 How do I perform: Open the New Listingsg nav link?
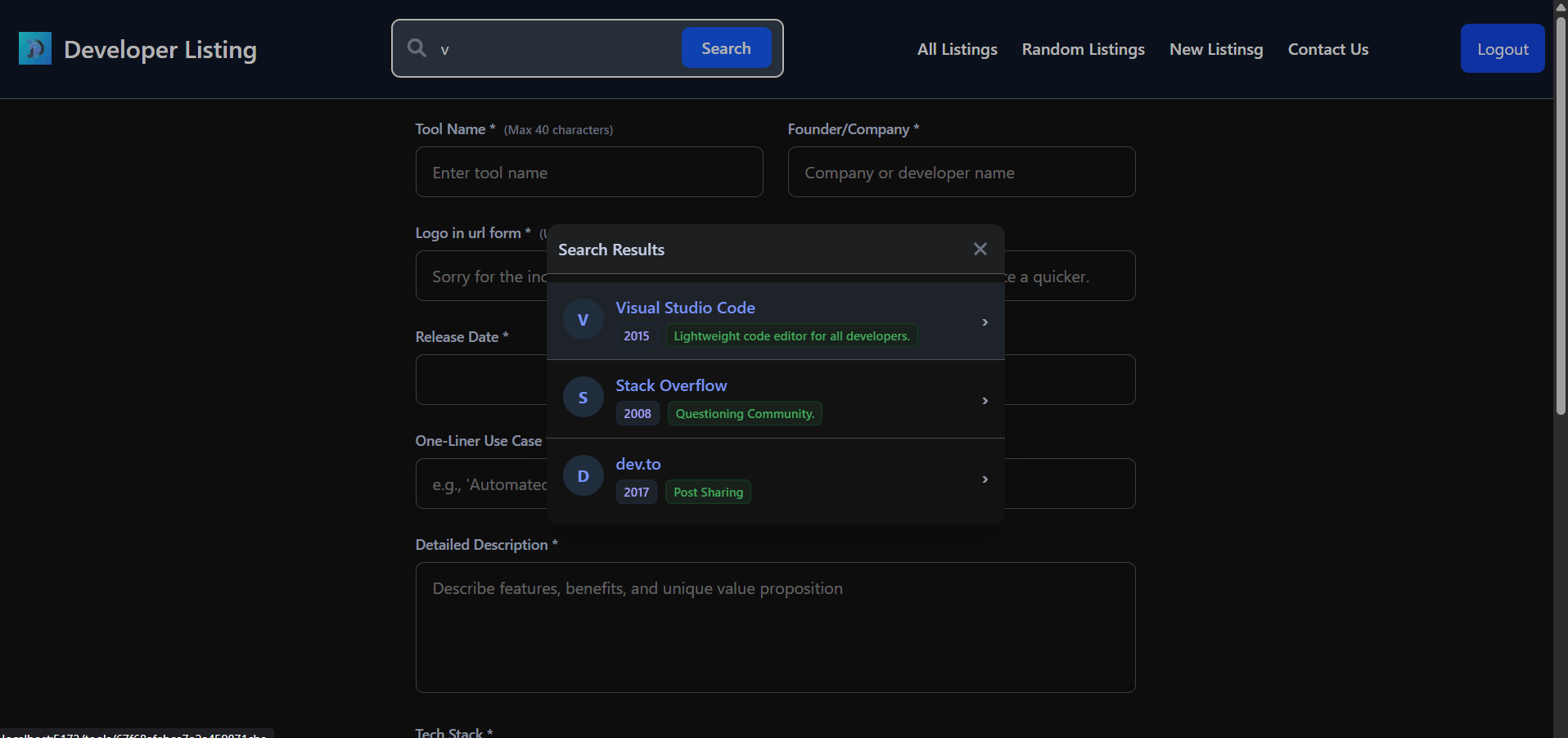click(1215, 49)
